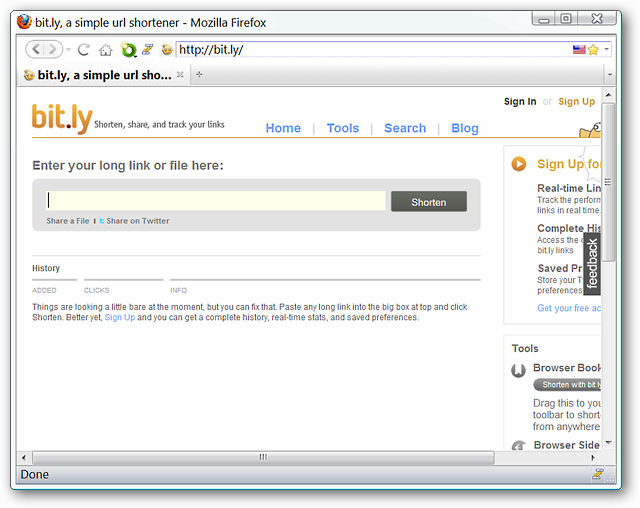Open the Blog navigation link

(x=464, y=128)
